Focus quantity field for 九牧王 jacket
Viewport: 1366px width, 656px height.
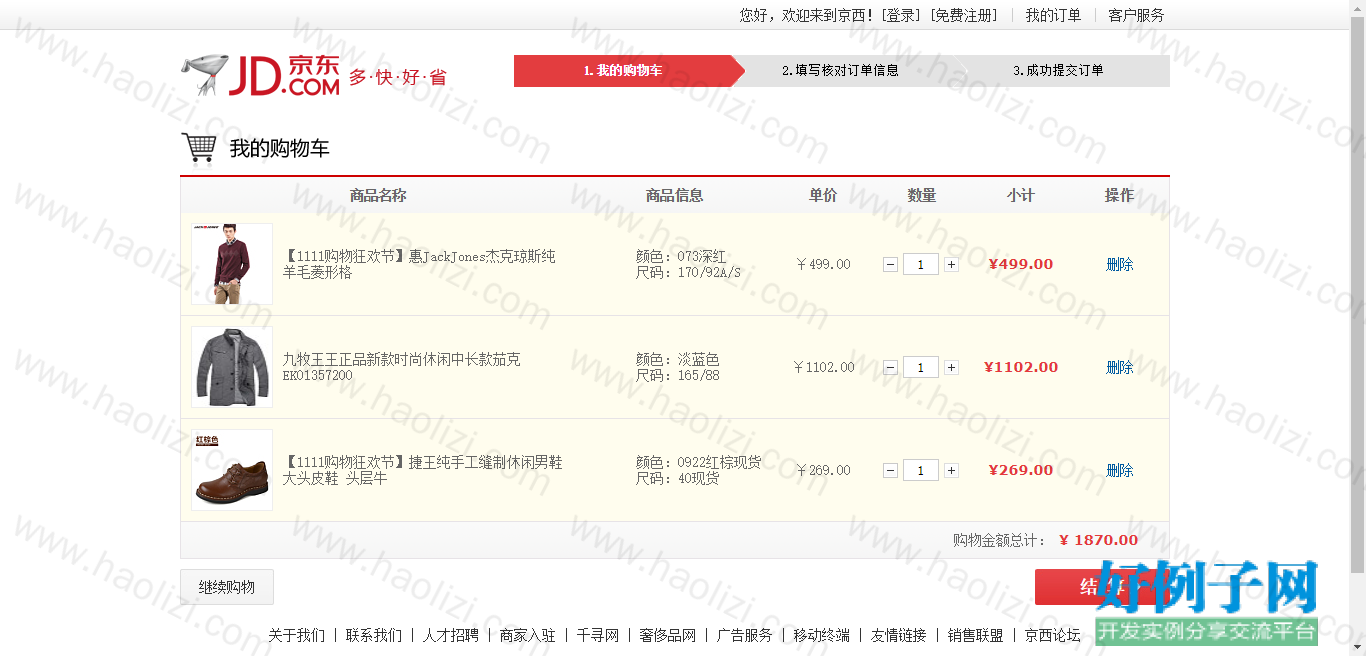[921, 368]
